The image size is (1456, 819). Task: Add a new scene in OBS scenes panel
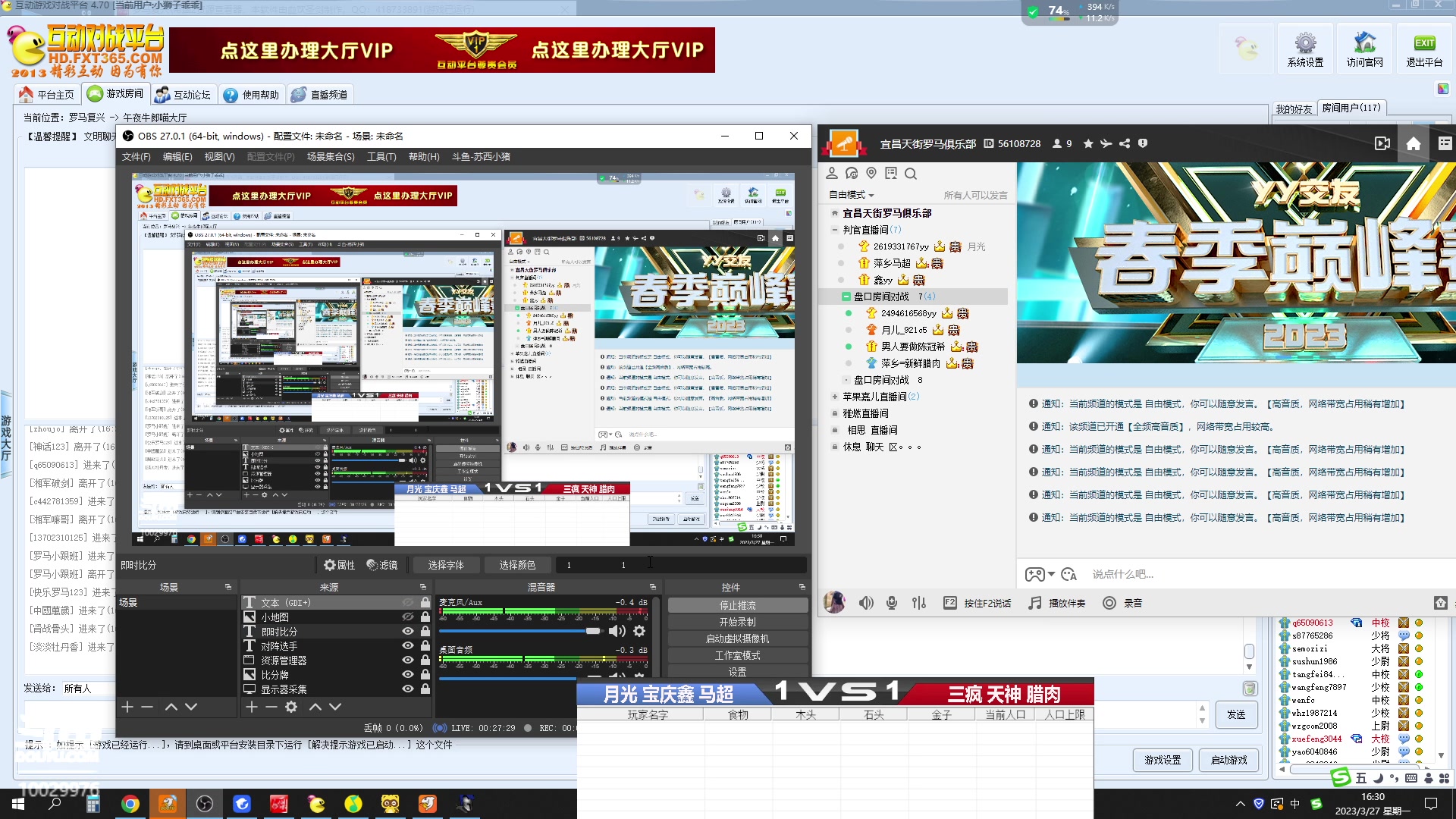tap(127, 707)
